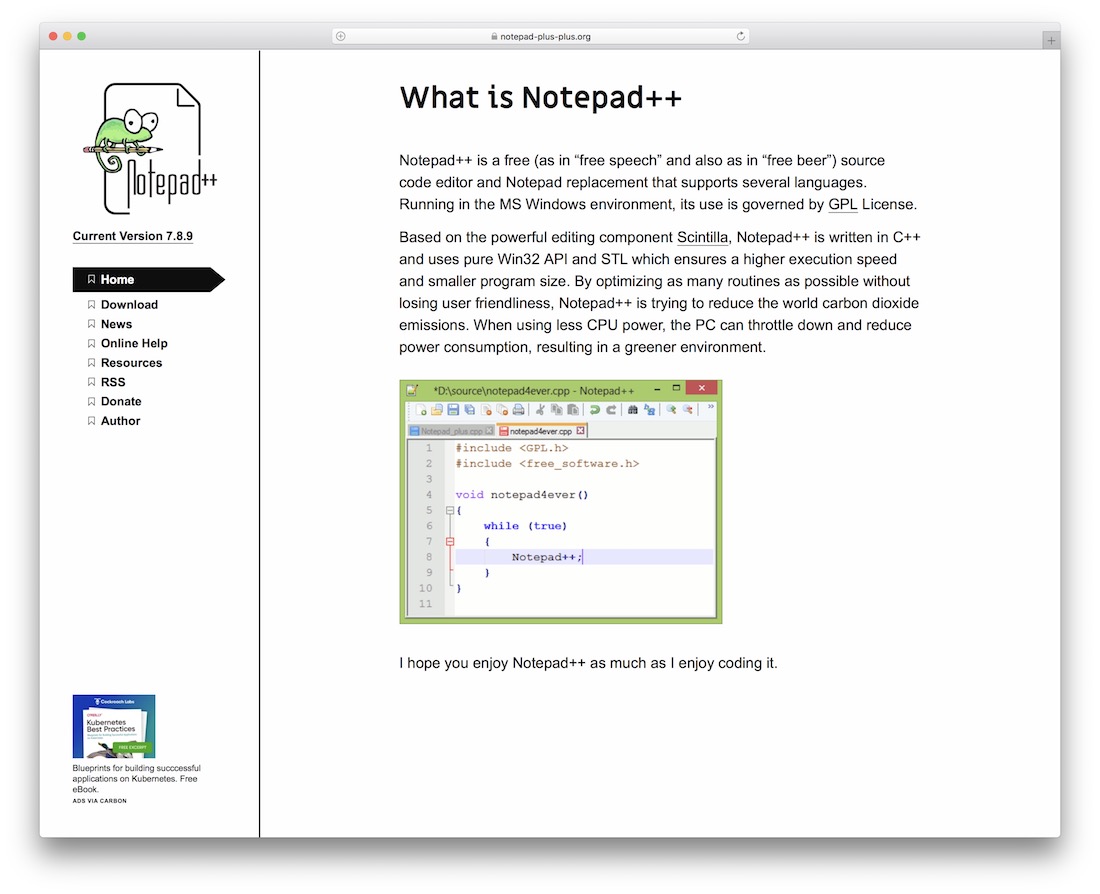Click the Replace icon in the Notepad++ toolbar
Image resolution: width=1100 pixels, height=894 pixels.
[649, 410]
